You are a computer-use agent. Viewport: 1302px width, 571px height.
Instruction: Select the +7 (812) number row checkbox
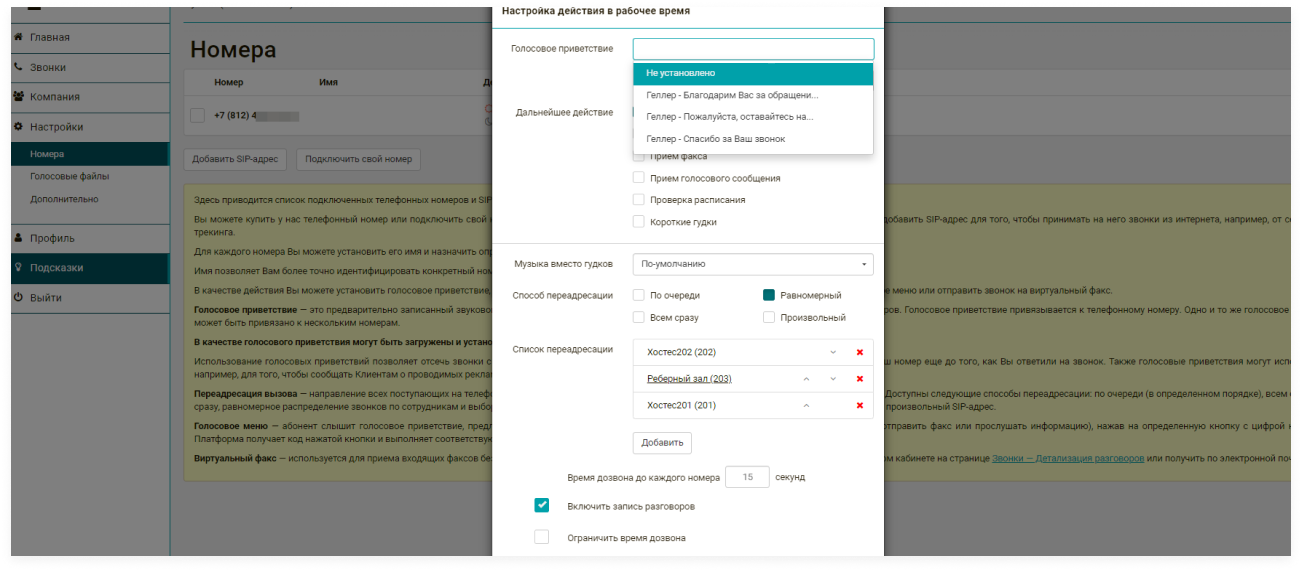[x=197, y=115]
